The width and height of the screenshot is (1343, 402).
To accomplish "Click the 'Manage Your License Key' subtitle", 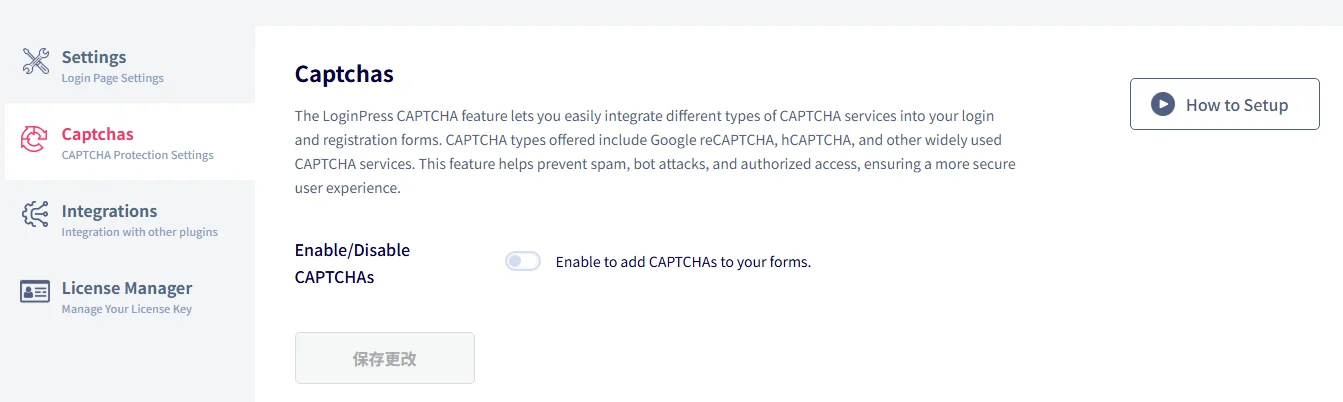I will coord(126,309).
